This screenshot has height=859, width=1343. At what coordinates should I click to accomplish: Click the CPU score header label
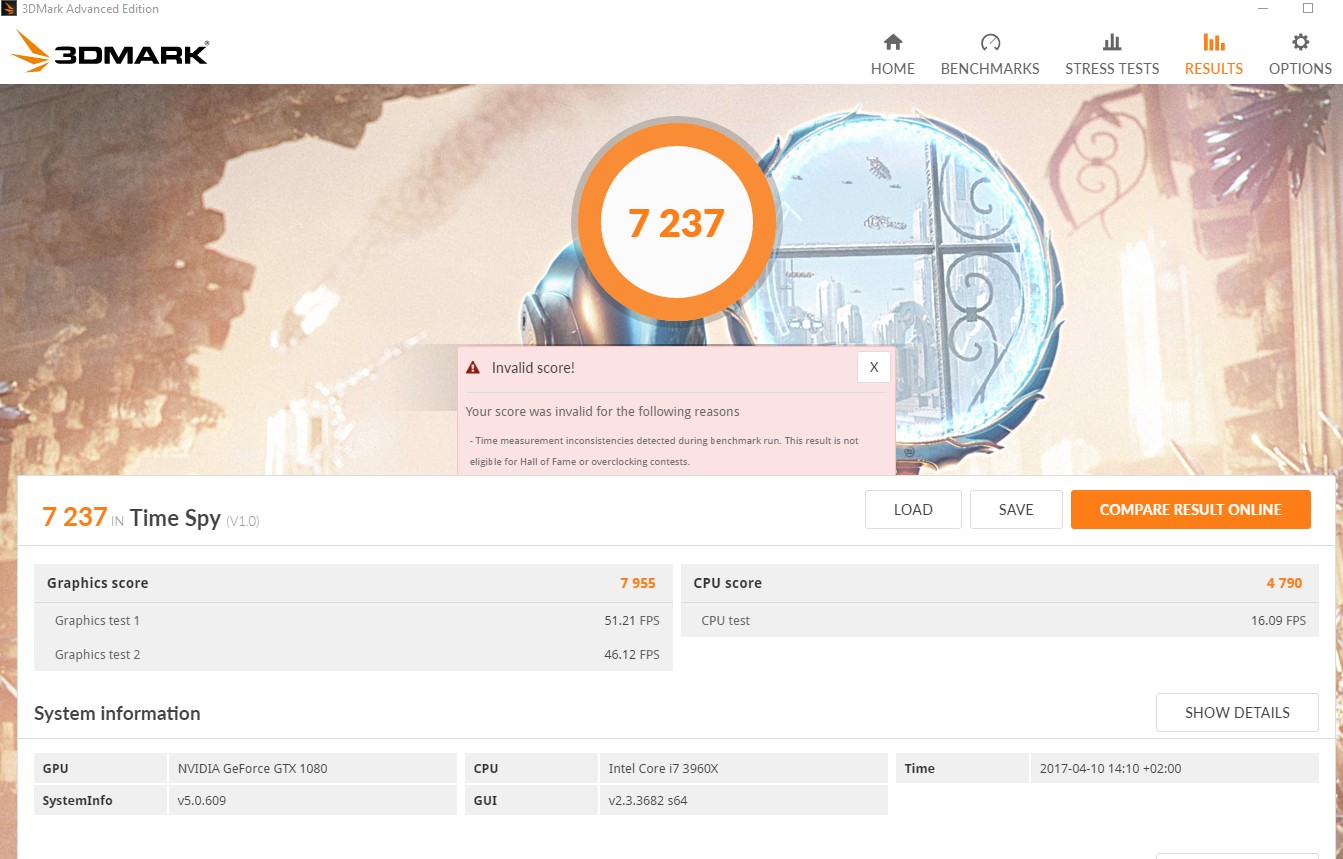[727, 583]
